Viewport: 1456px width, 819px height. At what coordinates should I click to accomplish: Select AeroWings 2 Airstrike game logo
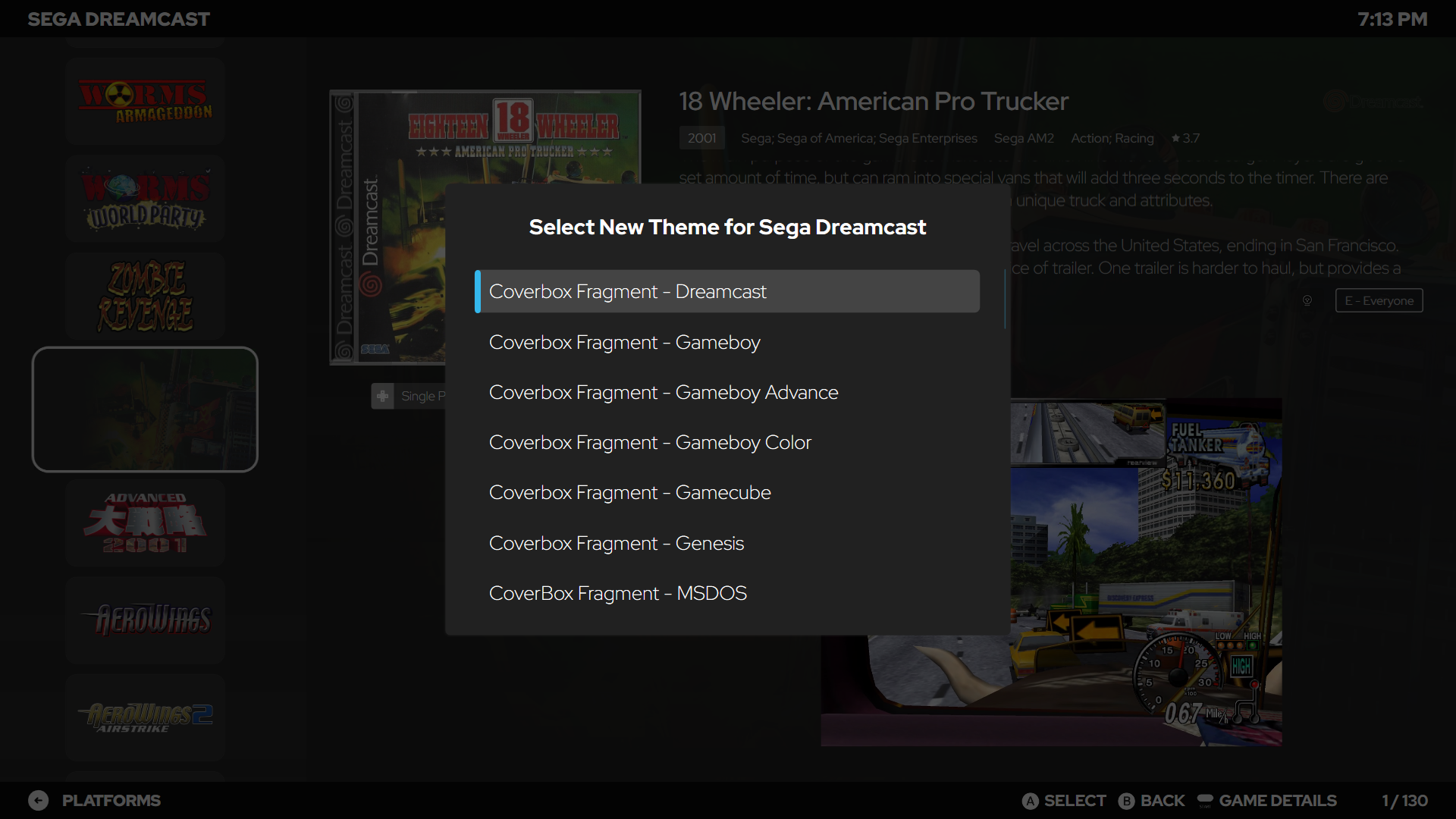[145, 717]
